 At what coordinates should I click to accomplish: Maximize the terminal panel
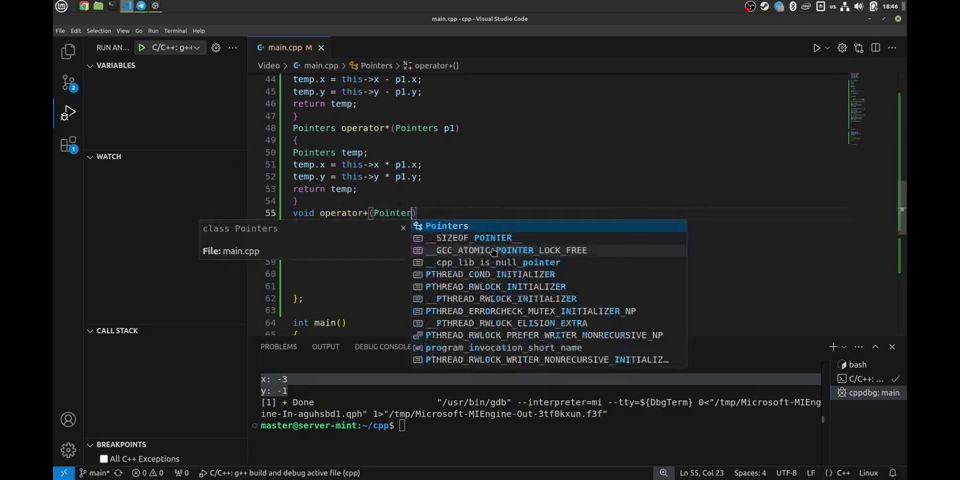(x=876, y=347)
